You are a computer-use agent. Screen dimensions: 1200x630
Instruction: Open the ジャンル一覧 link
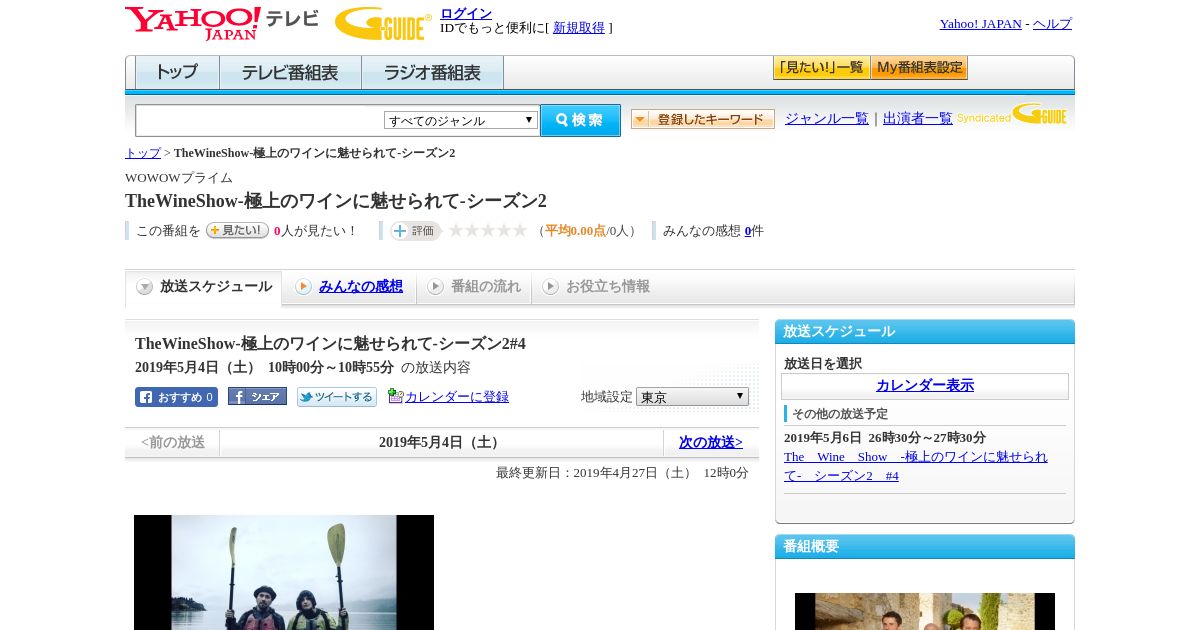(x=827, y=118)
